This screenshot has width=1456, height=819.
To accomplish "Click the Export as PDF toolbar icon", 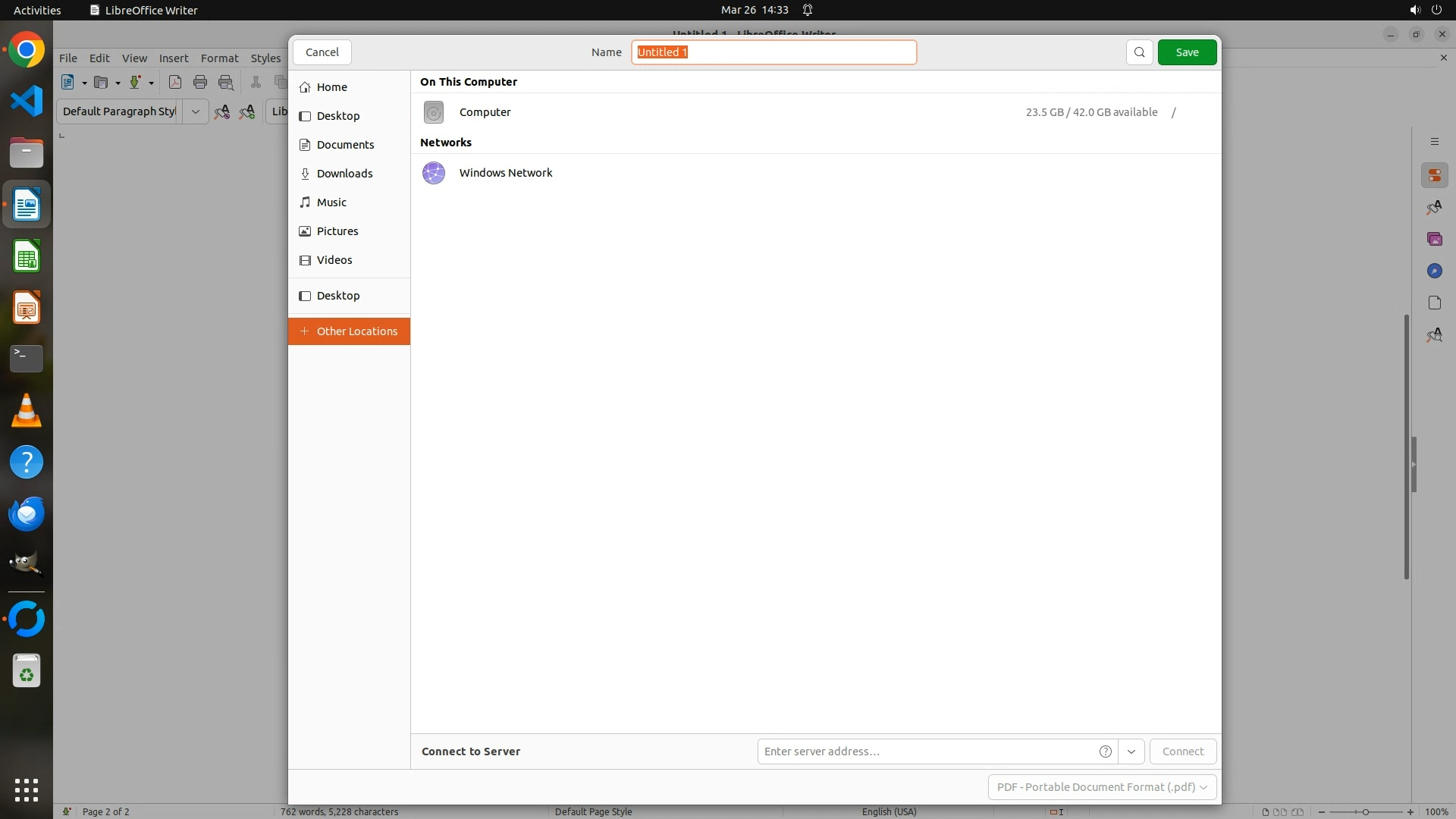I will [175, 83].
